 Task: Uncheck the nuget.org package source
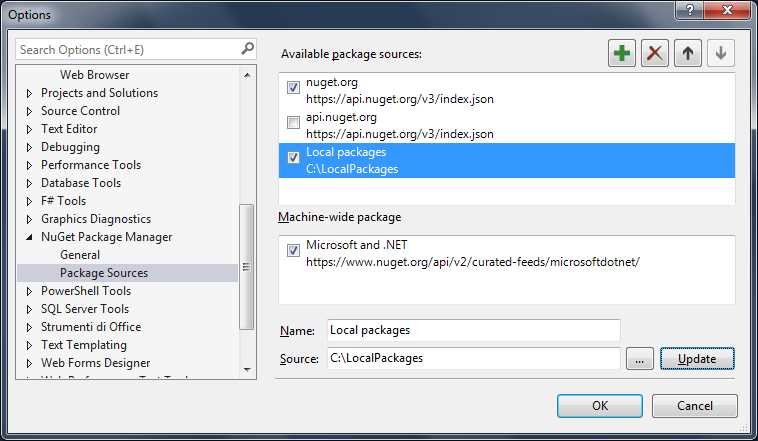(293, 88)
